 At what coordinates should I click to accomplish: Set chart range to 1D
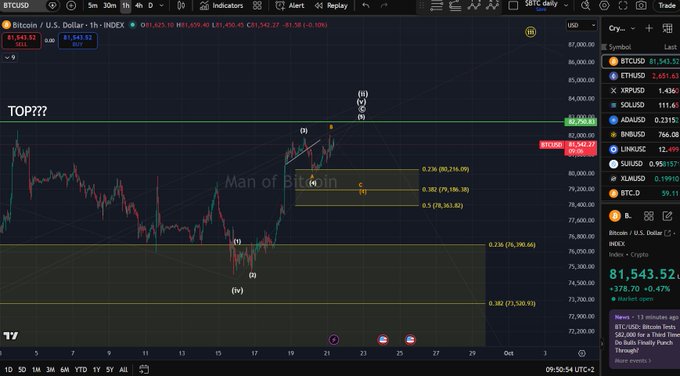(9, 369)
